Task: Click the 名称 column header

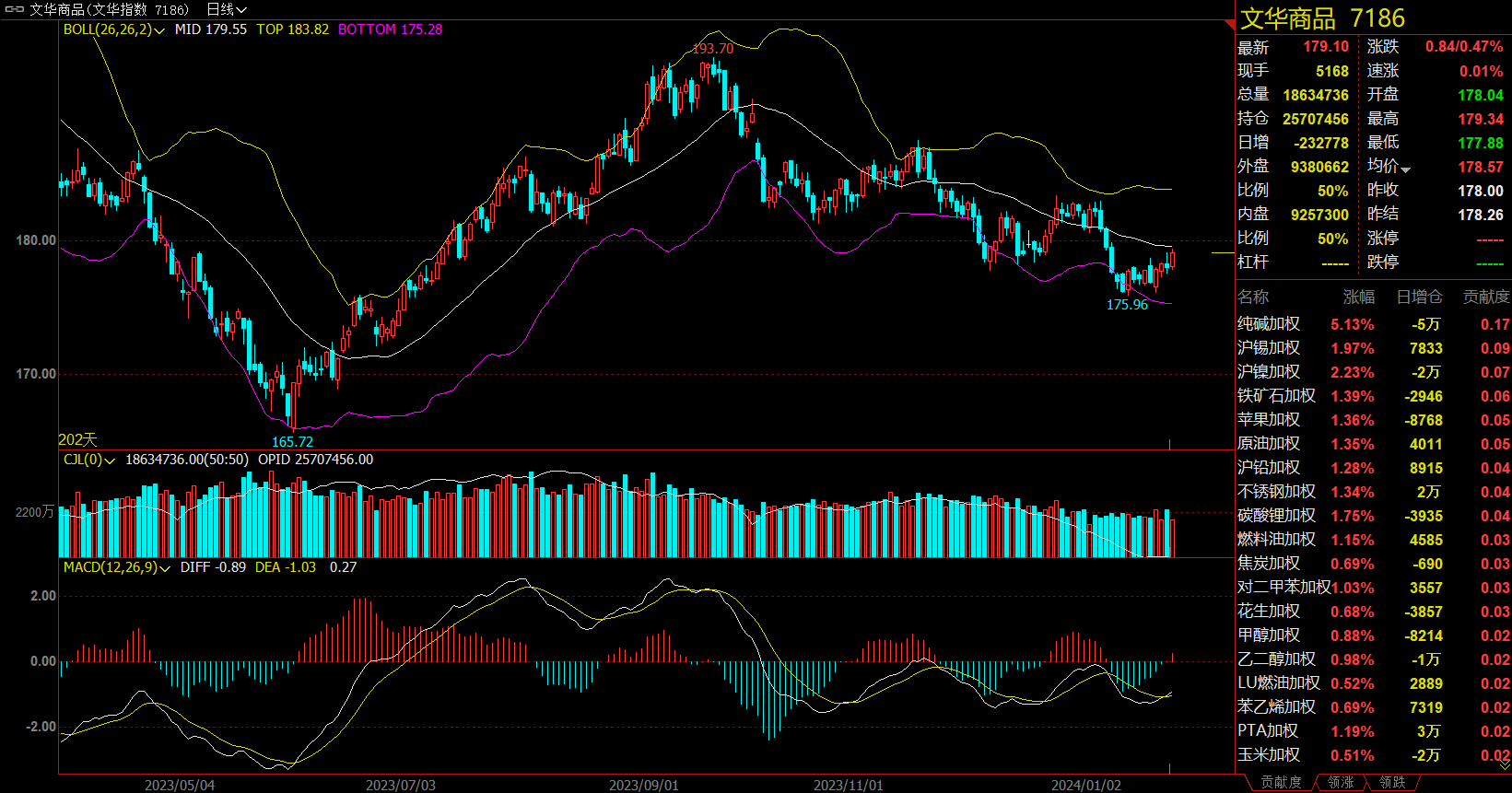Action: click(x=1253, y=297)
